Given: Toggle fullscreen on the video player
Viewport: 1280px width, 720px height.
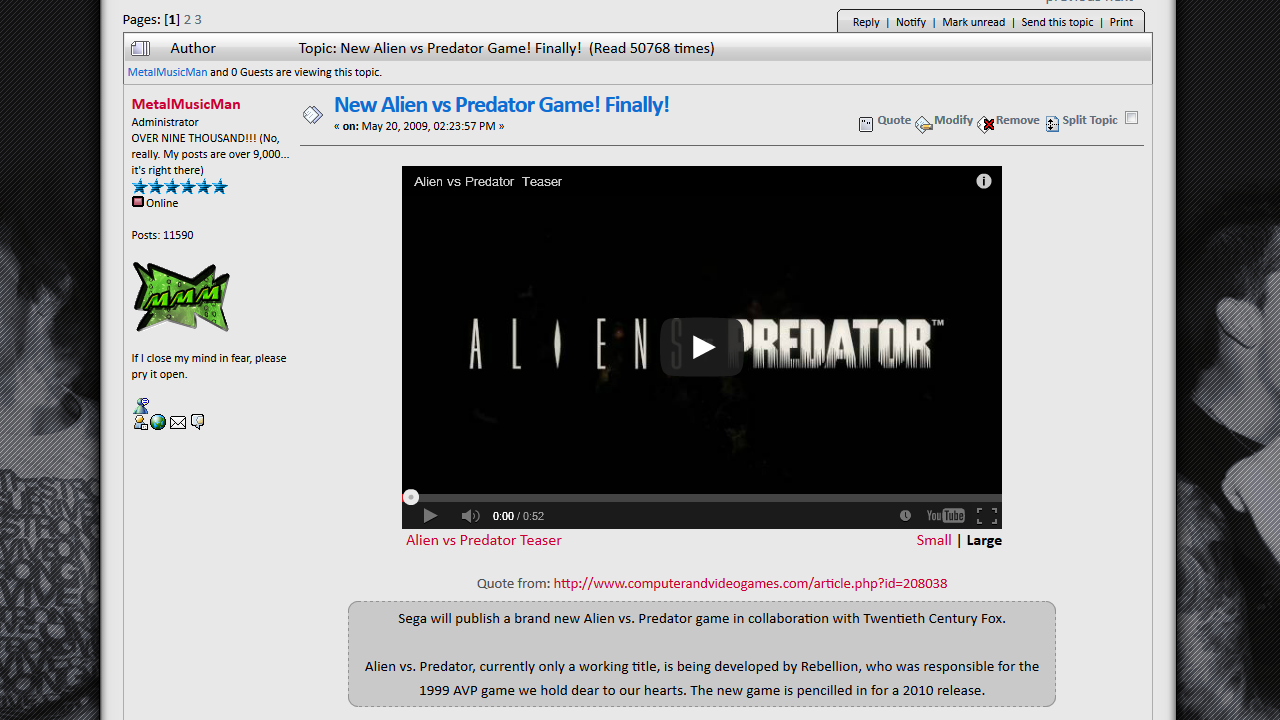Looking at the screenshot, I should (x=987, y=516).
